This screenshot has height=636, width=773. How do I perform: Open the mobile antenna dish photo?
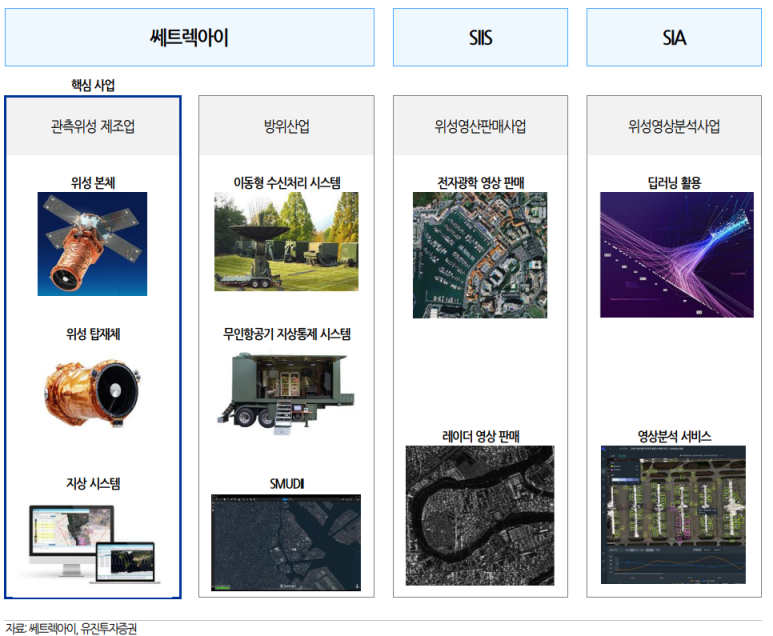(286, 242)
